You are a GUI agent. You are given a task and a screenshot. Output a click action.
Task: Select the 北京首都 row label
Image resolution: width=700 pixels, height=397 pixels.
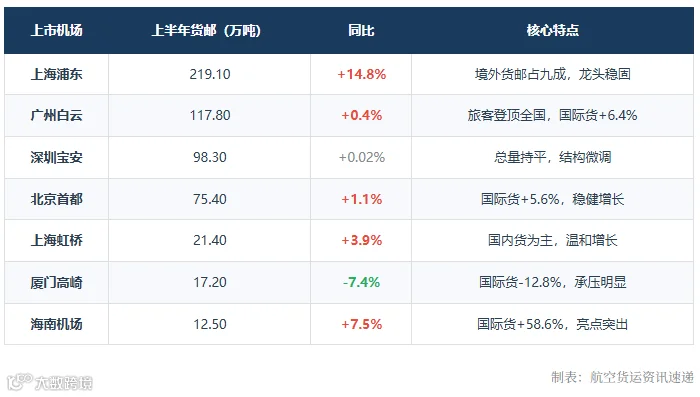(57, 199)
